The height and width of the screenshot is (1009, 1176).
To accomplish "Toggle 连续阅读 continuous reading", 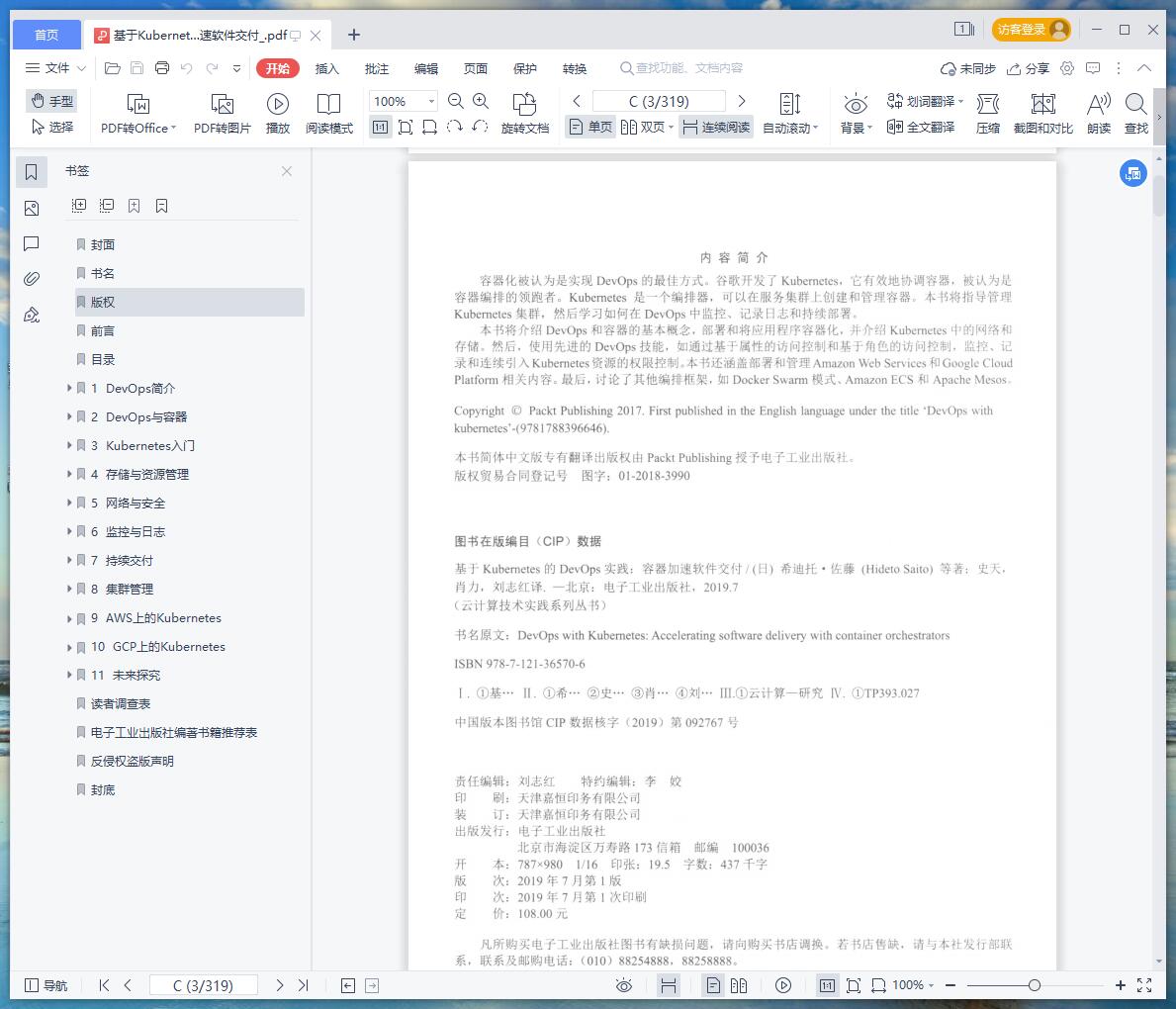I will coord(716,127).
